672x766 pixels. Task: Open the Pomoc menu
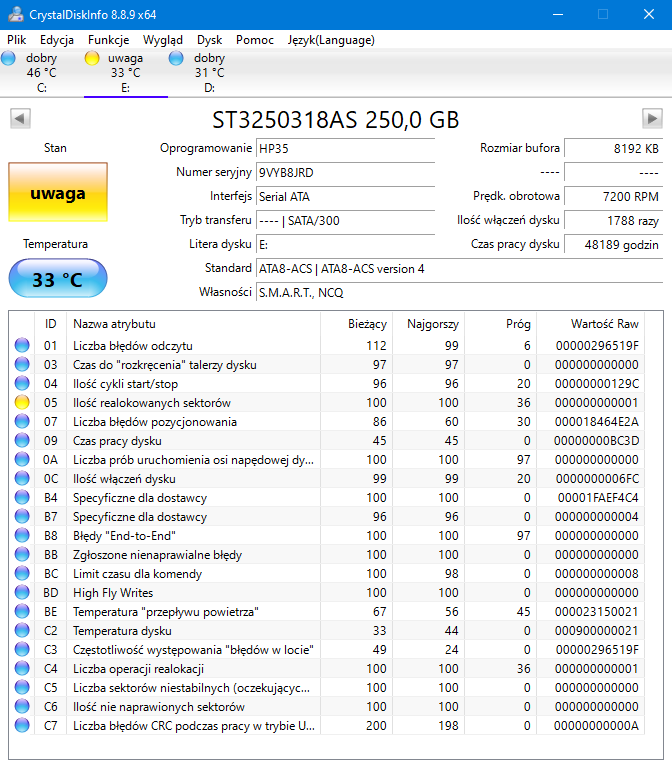254,40
